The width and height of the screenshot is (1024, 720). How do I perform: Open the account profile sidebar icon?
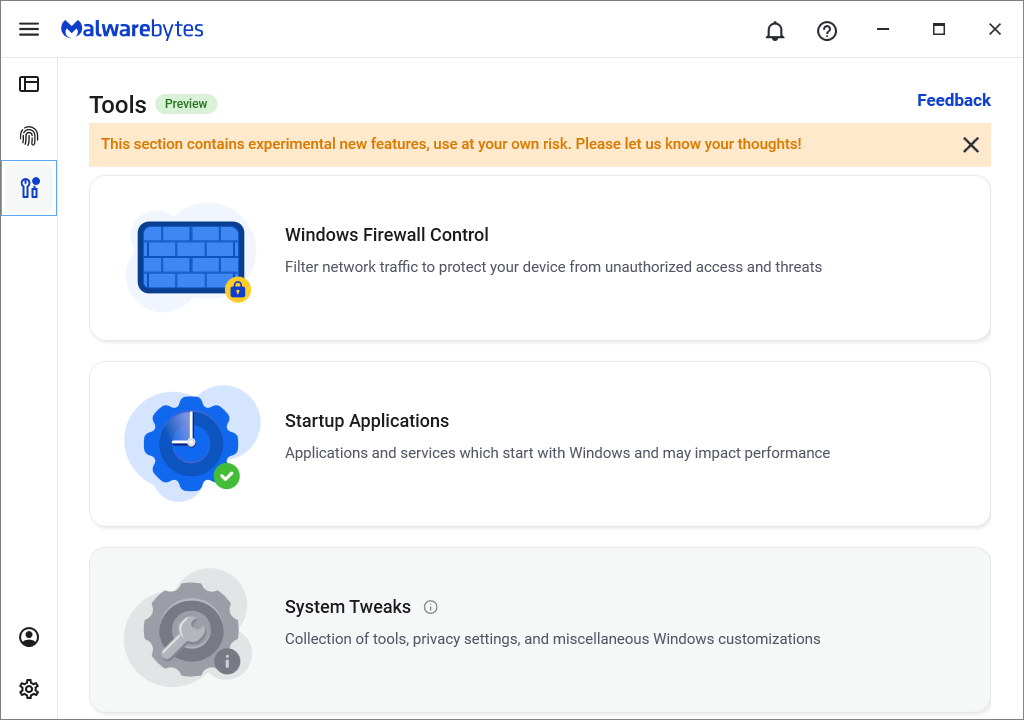click(29, 637)
